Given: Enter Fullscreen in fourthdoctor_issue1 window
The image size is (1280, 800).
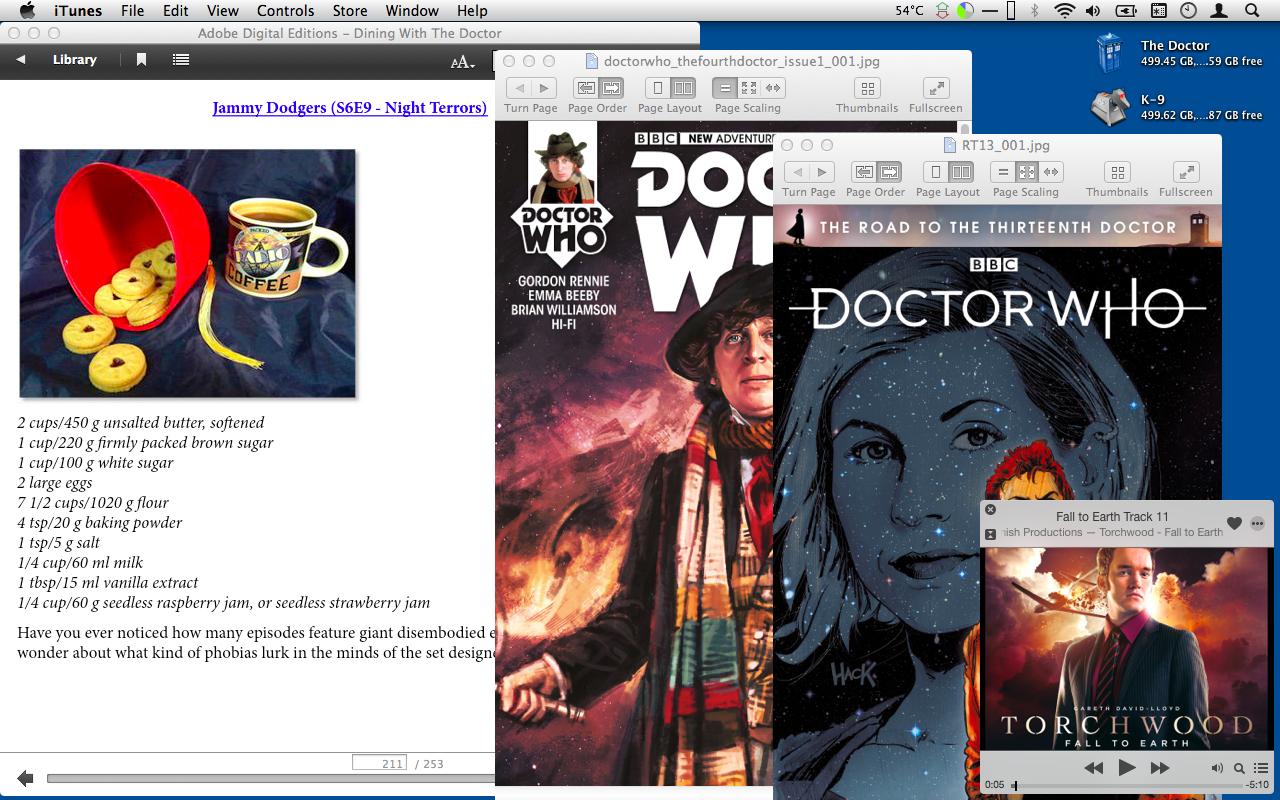Looking at the screenshot, I should coord(936,88).
